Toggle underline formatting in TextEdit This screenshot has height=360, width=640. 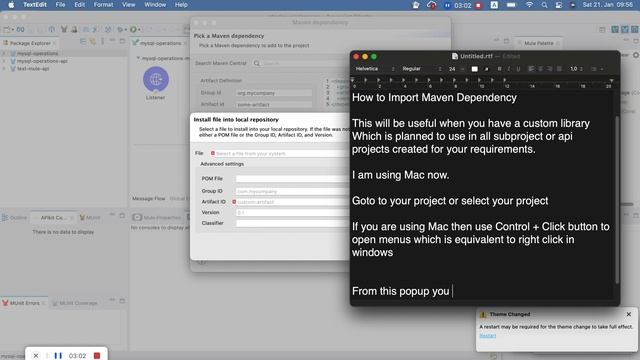(518, 69)
